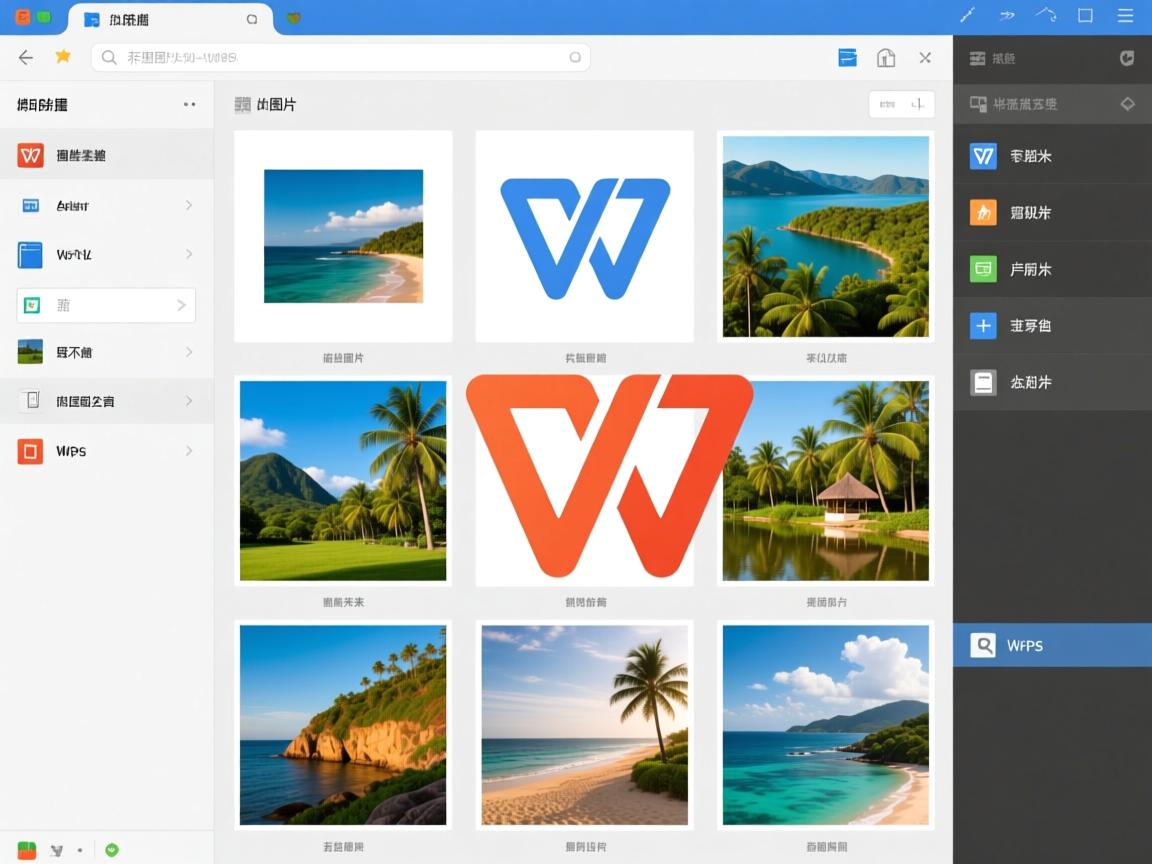This screenshot has height=864, width=1152.
Task: Open the outlined dropdown box in left sidebar
Action: [106, 305]
